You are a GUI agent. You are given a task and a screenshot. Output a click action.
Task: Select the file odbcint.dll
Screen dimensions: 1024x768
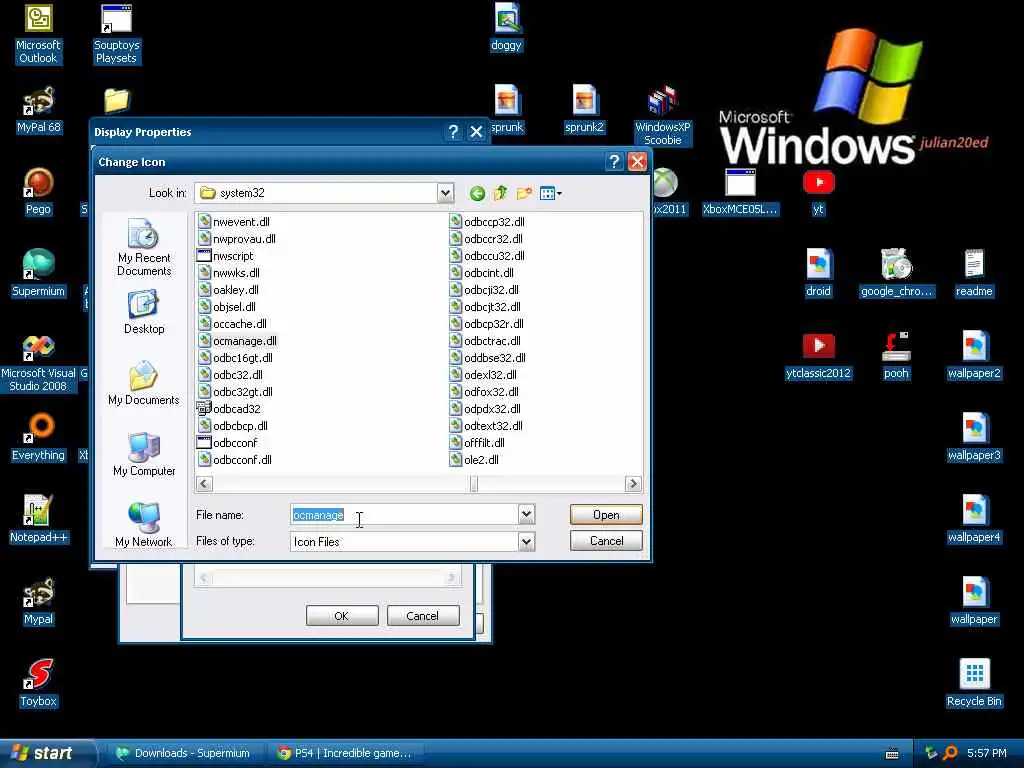[482, 273]
